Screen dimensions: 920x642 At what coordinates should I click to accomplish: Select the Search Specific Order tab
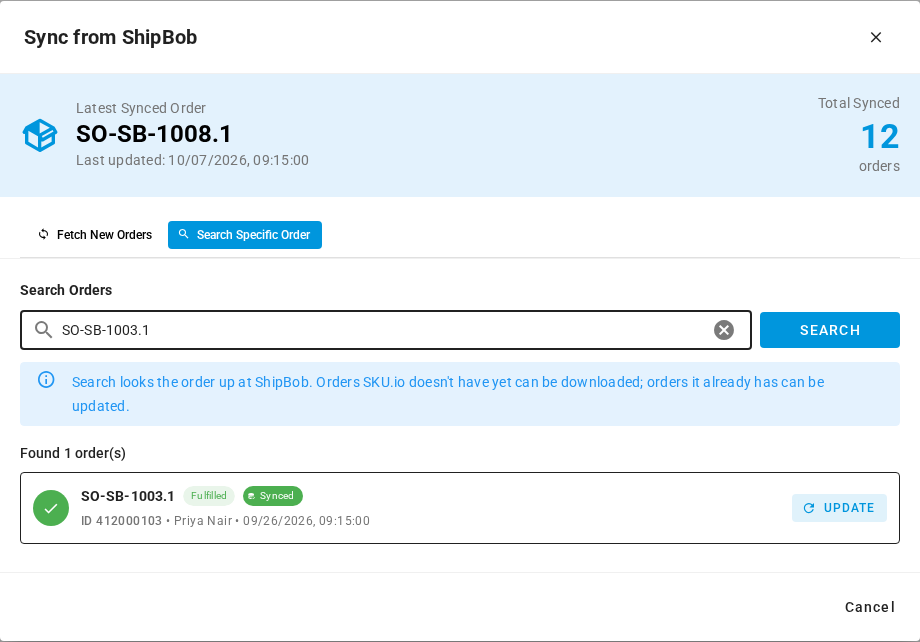click(245, 235)
